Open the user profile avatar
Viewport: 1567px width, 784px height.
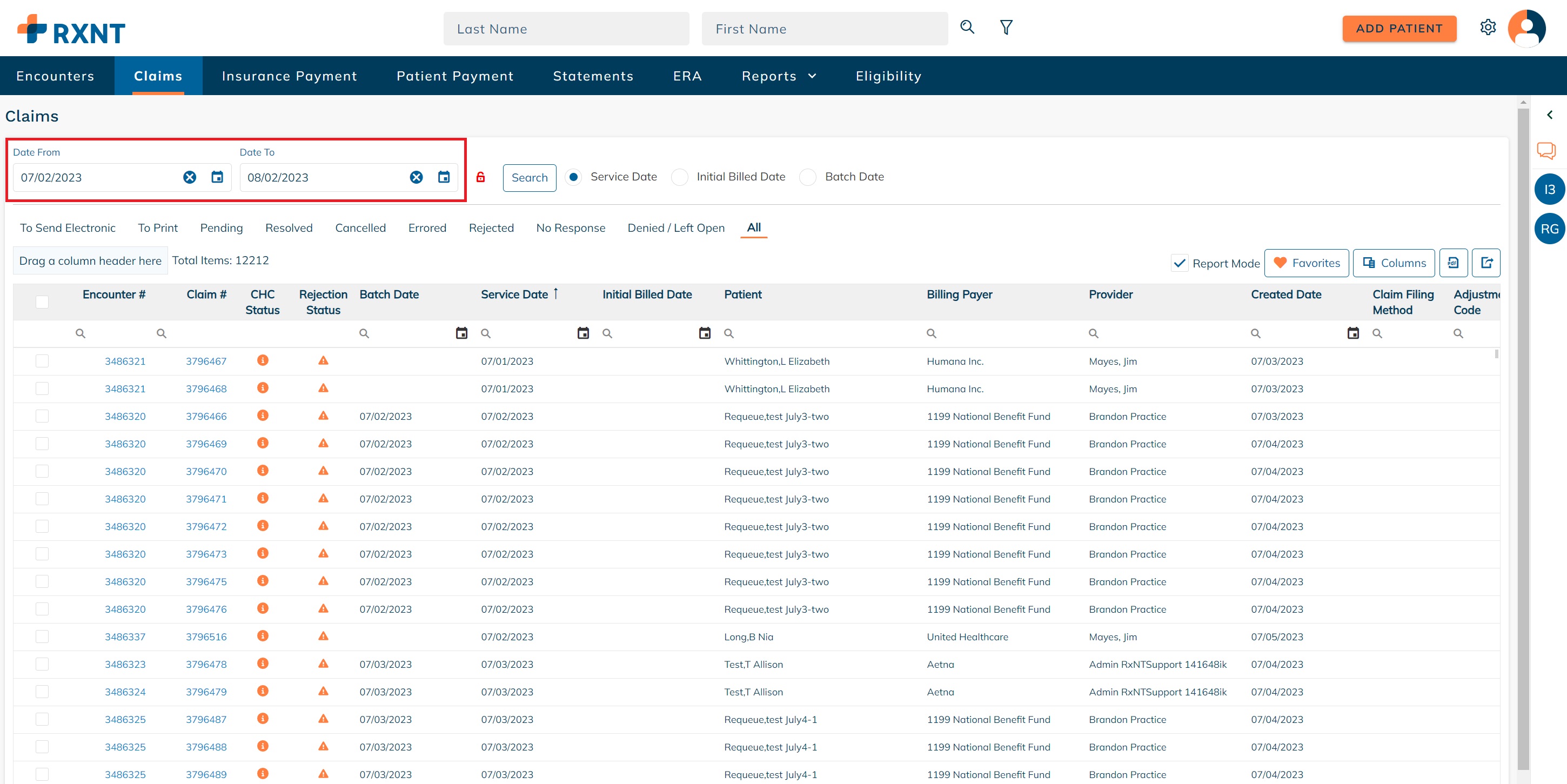pyautogui.click(x=1526, y=28)
